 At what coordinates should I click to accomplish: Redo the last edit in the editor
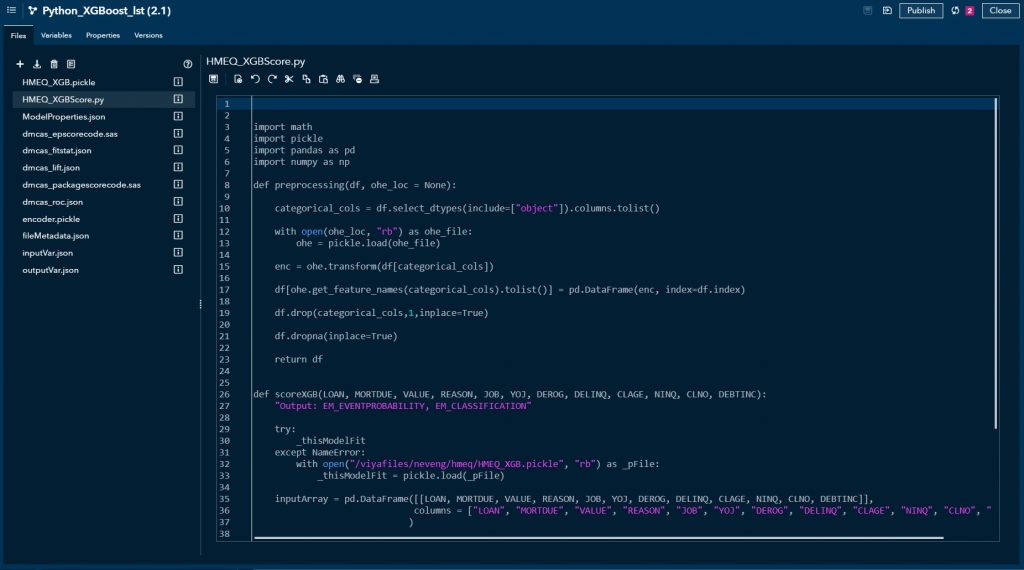pos(271,79)
